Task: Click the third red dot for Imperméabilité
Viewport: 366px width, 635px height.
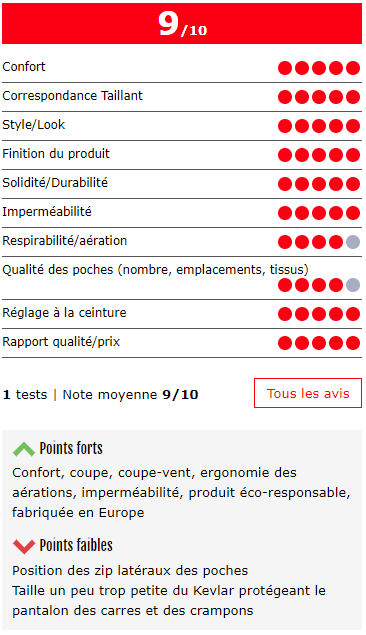Action: 319,213
